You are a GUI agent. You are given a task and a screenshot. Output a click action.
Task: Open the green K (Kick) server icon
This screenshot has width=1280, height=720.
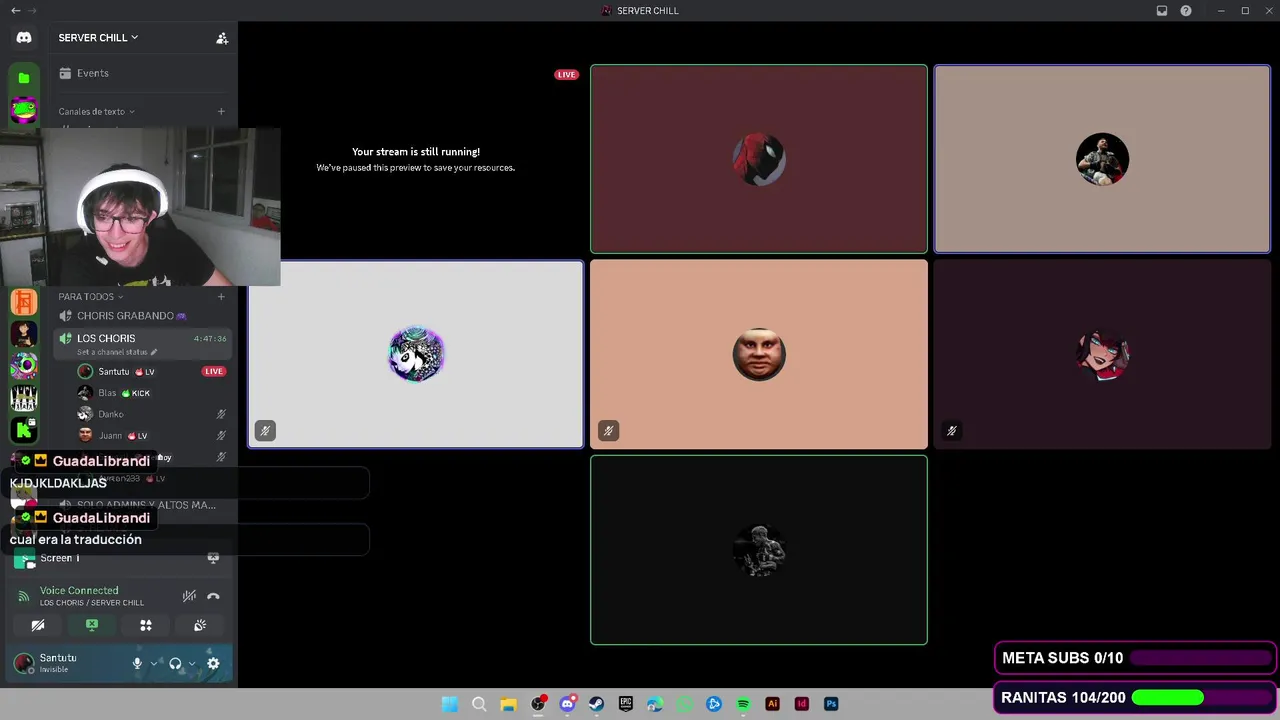(24, 430)
